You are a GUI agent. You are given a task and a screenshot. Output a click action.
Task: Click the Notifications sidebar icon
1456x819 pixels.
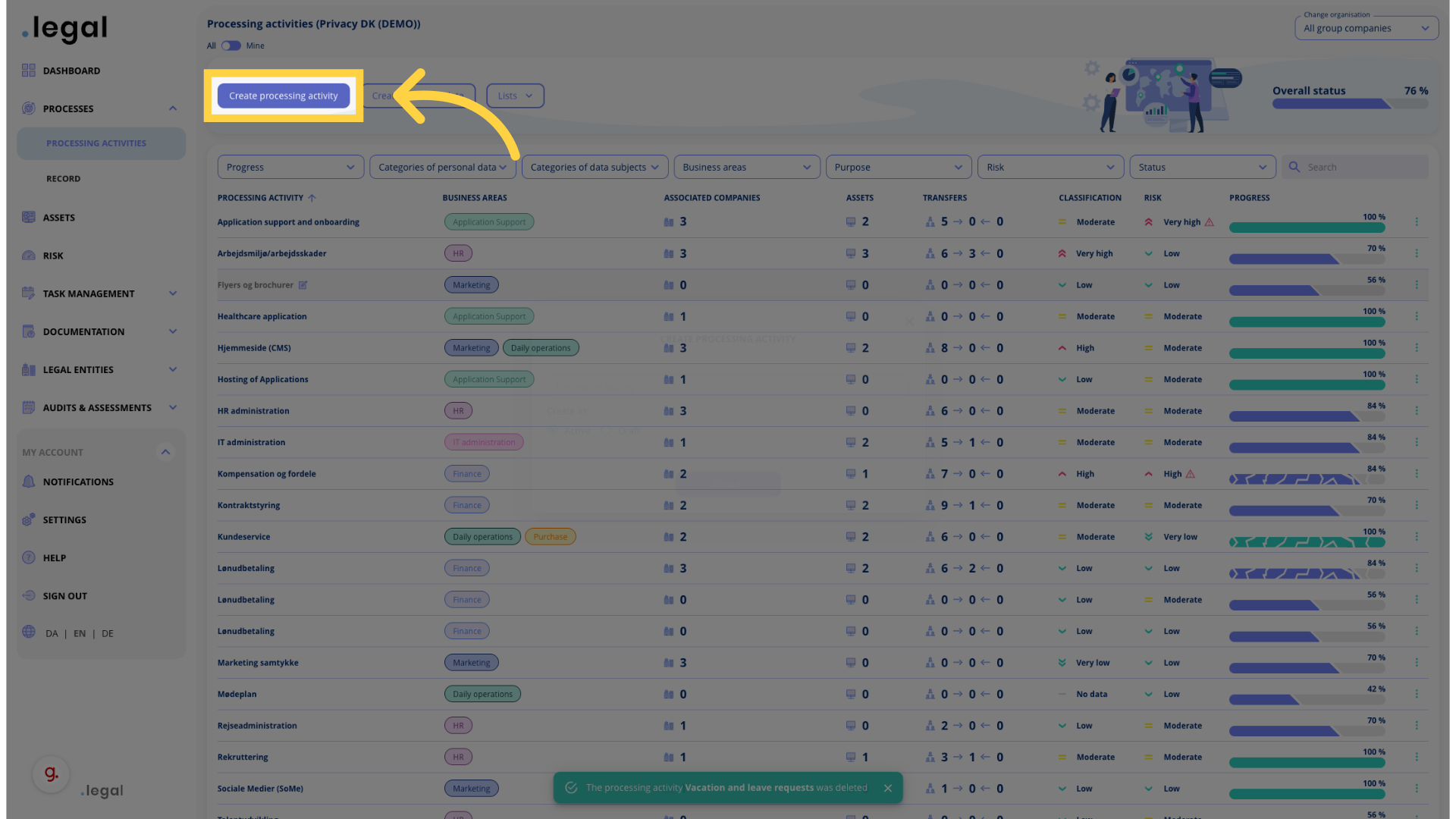pyautogui.click(x=29, y=481)
